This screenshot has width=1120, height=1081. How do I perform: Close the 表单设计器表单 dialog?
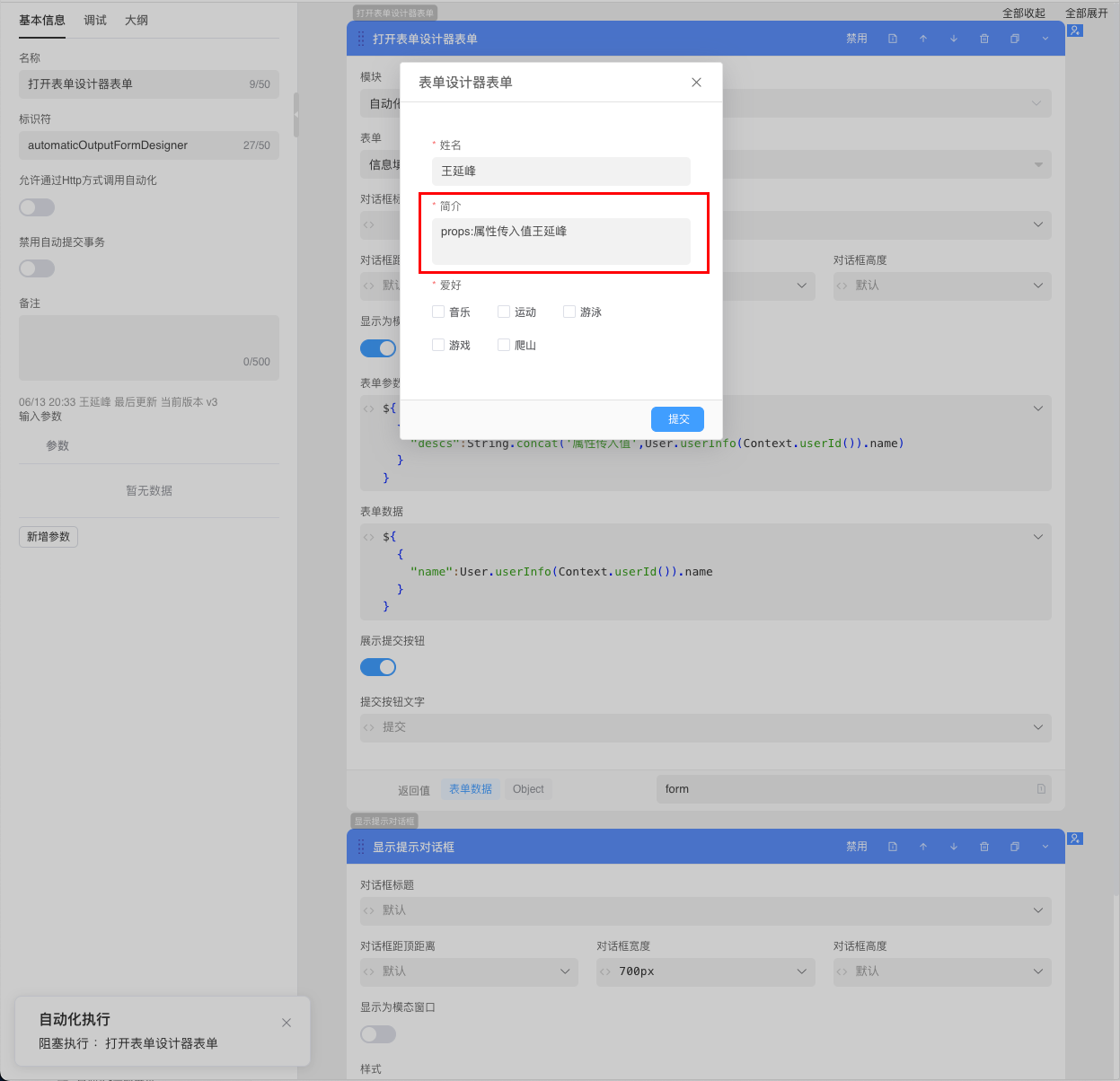click(696, 83)
